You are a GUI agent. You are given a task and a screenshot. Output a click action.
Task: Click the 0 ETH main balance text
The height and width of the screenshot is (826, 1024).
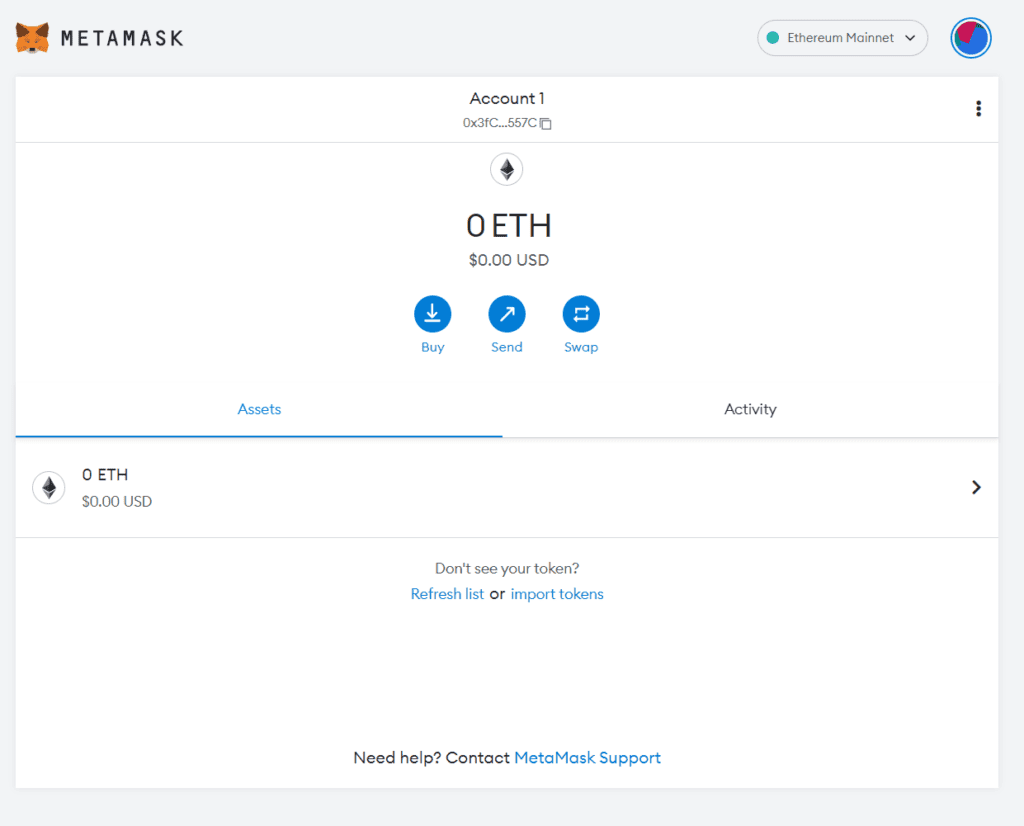pyautogui.click(x=509, y=226)
